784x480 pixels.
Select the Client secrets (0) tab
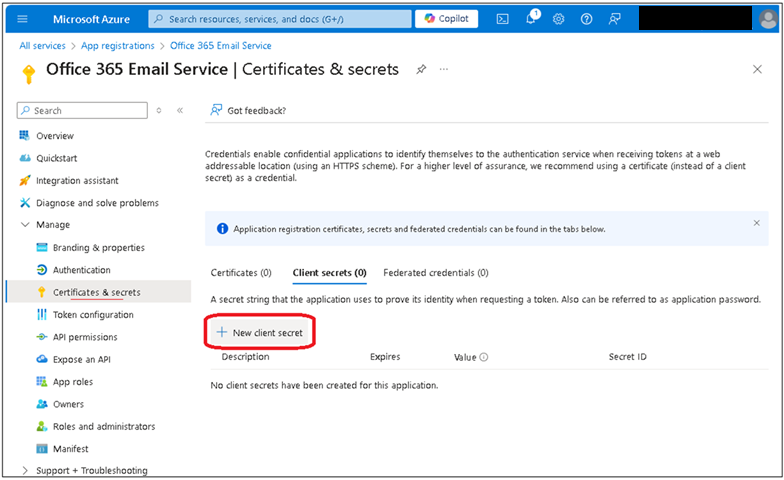[330, 272]
